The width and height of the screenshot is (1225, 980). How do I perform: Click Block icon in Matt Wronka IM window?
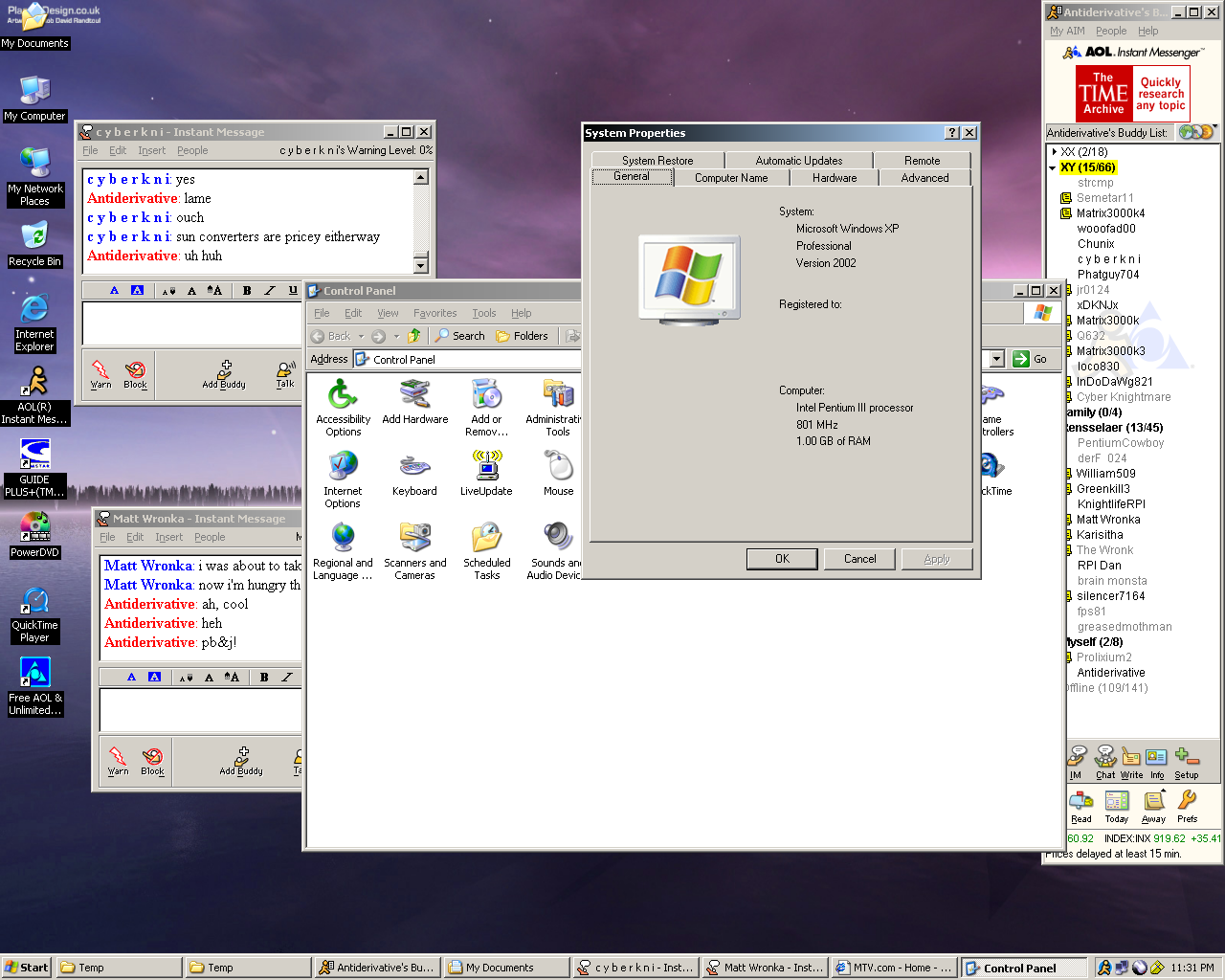[x=152, y=761]
